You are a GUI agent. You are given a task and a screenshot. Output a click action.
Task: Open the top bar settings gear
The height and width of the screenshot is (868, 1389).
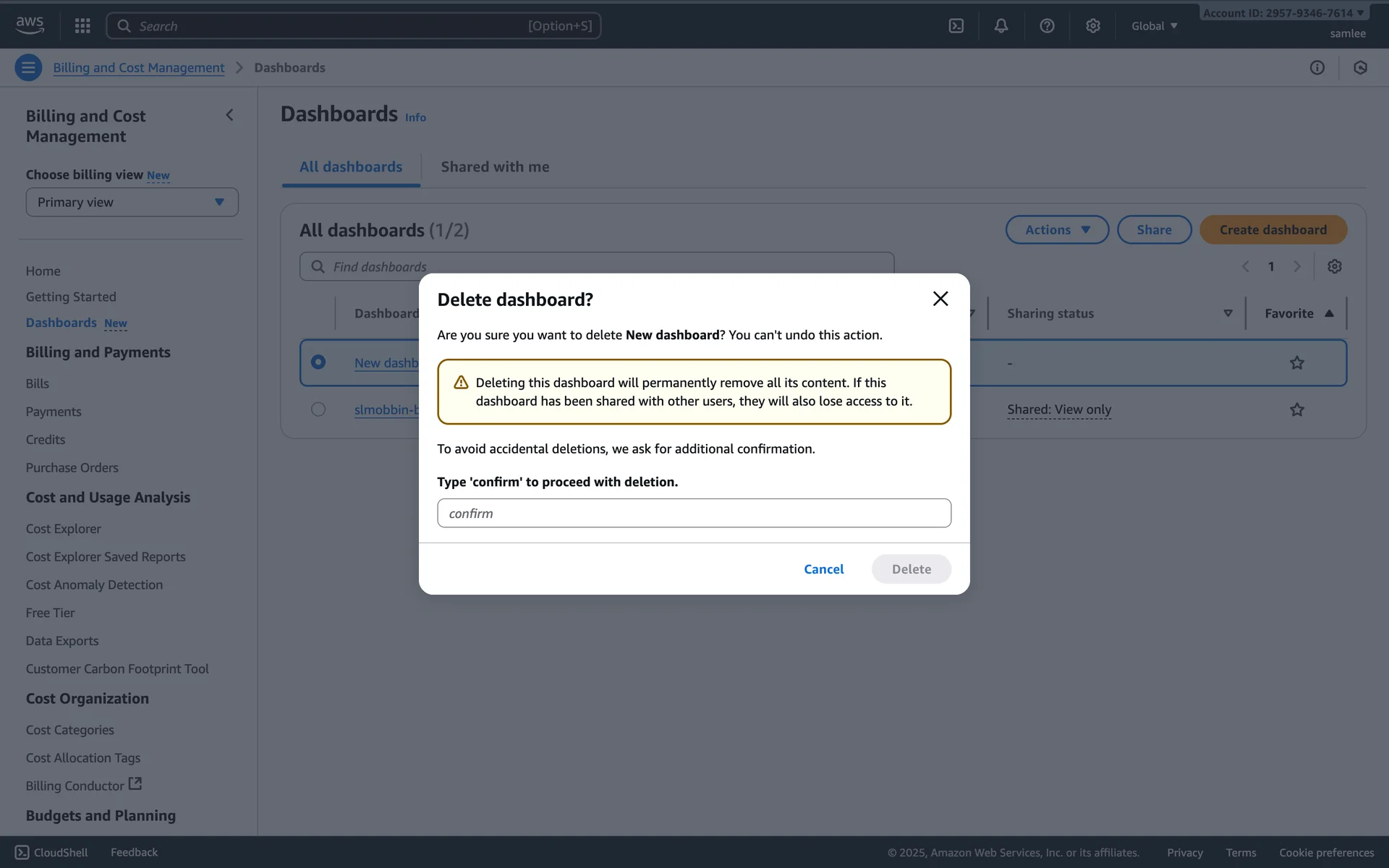(1092, 26)
